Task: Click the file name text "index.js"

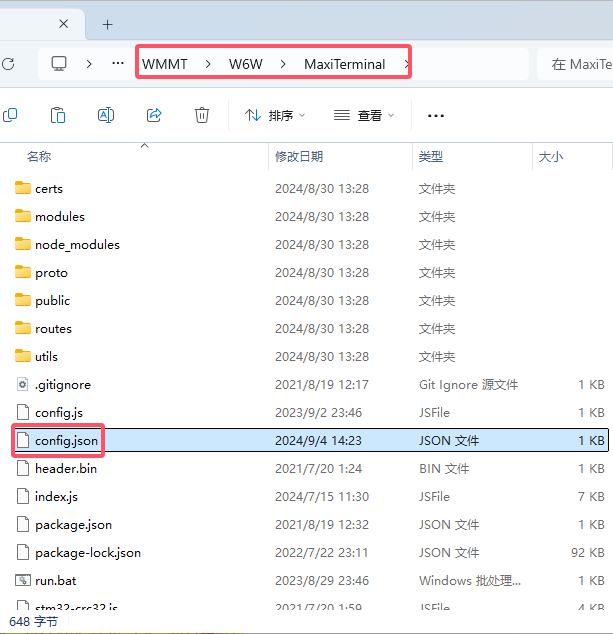Action: pos(56,497)
